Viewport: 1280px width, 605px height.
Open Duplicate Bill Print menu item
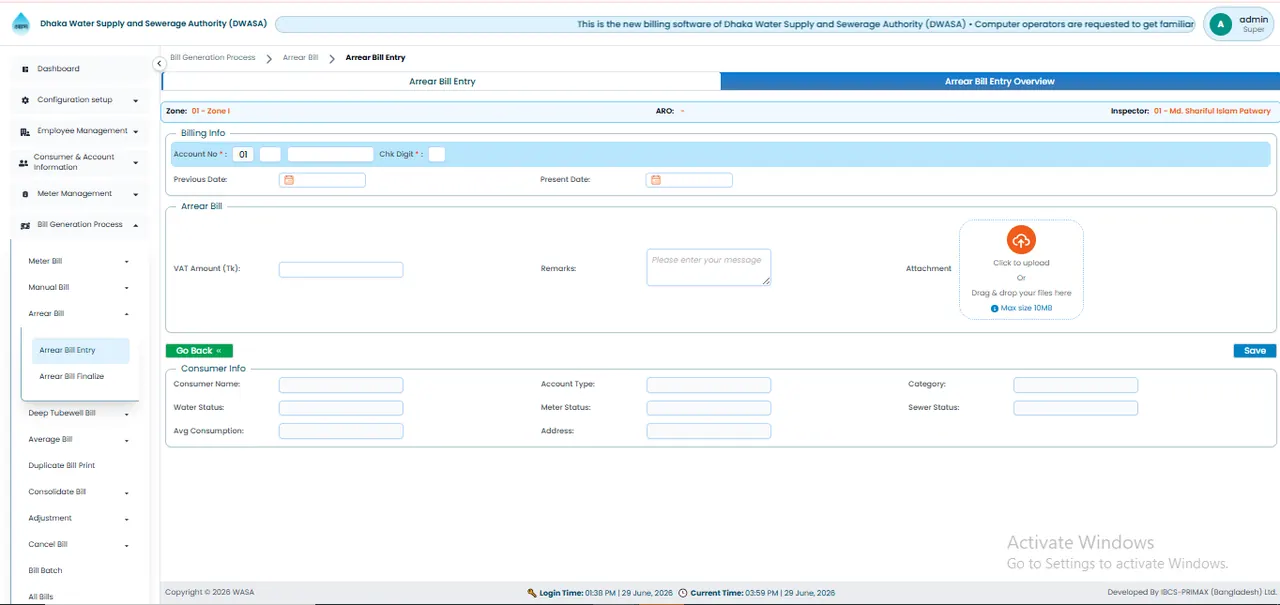pos(62,466)
